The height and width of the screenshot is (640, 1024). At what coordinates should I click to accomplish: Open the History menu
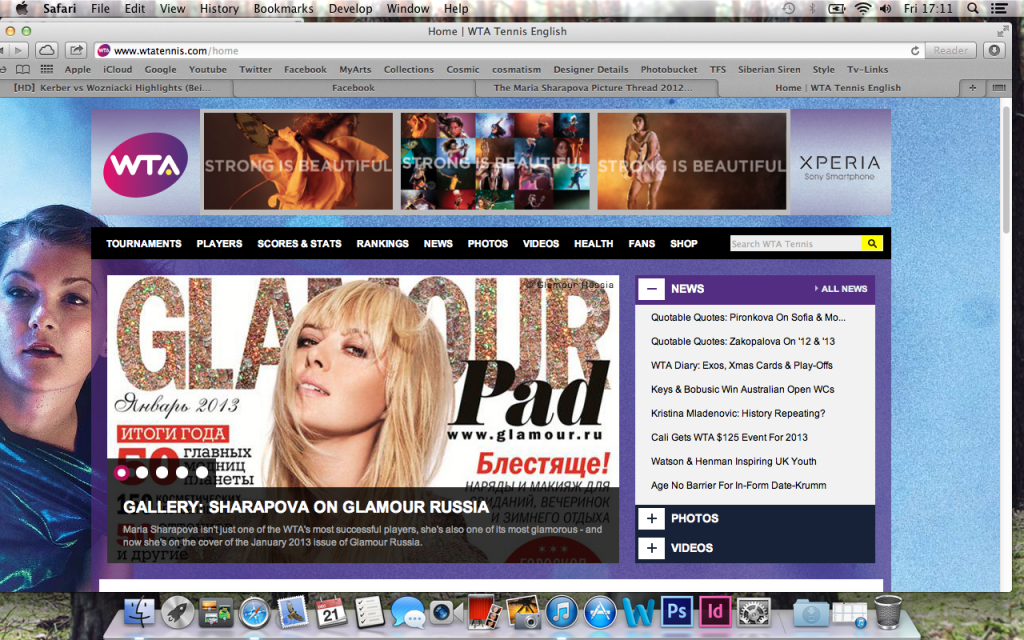[x=219, y=8]
